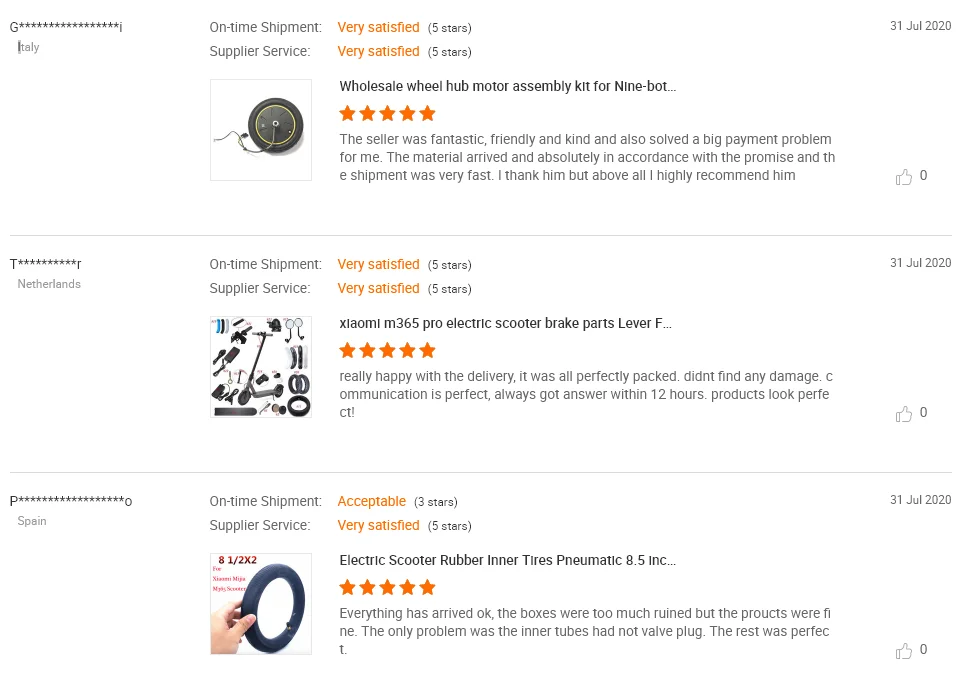Image resolution: width=959 pixels, height=695 pixels.
Task: Open 'Electric Scooter Rubber Inner Tires' link
Action: [x=508, y=561]
